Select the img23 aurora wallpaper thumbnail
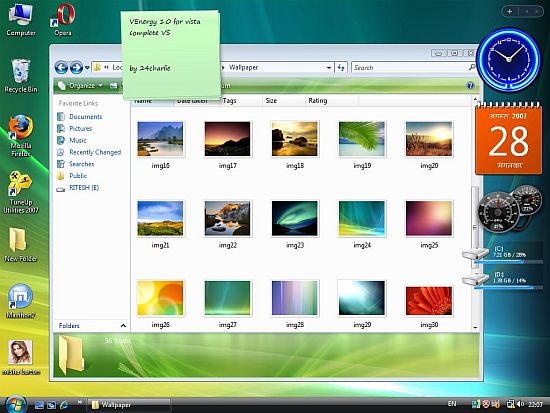This screenshot has height=413, width=550. 295,219
